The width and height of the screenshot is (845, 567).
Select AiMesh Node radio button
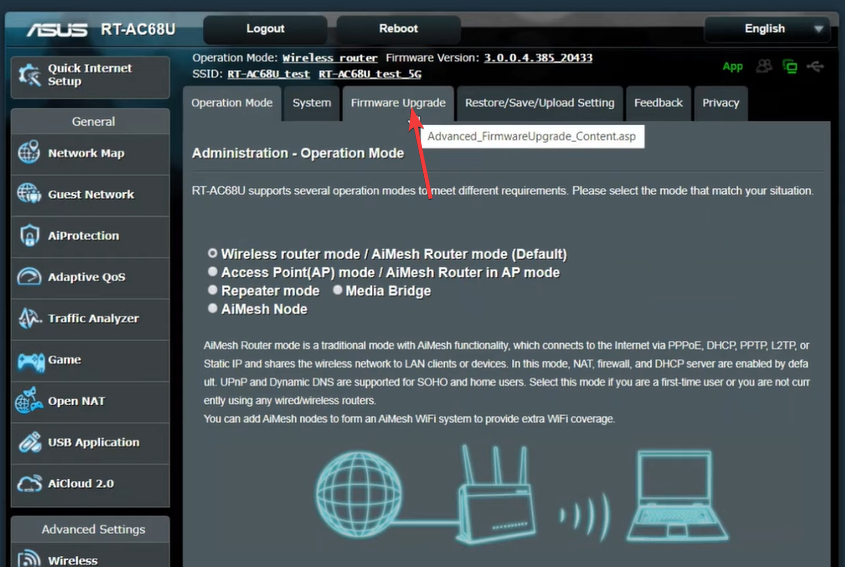click(x=213, y=308)
